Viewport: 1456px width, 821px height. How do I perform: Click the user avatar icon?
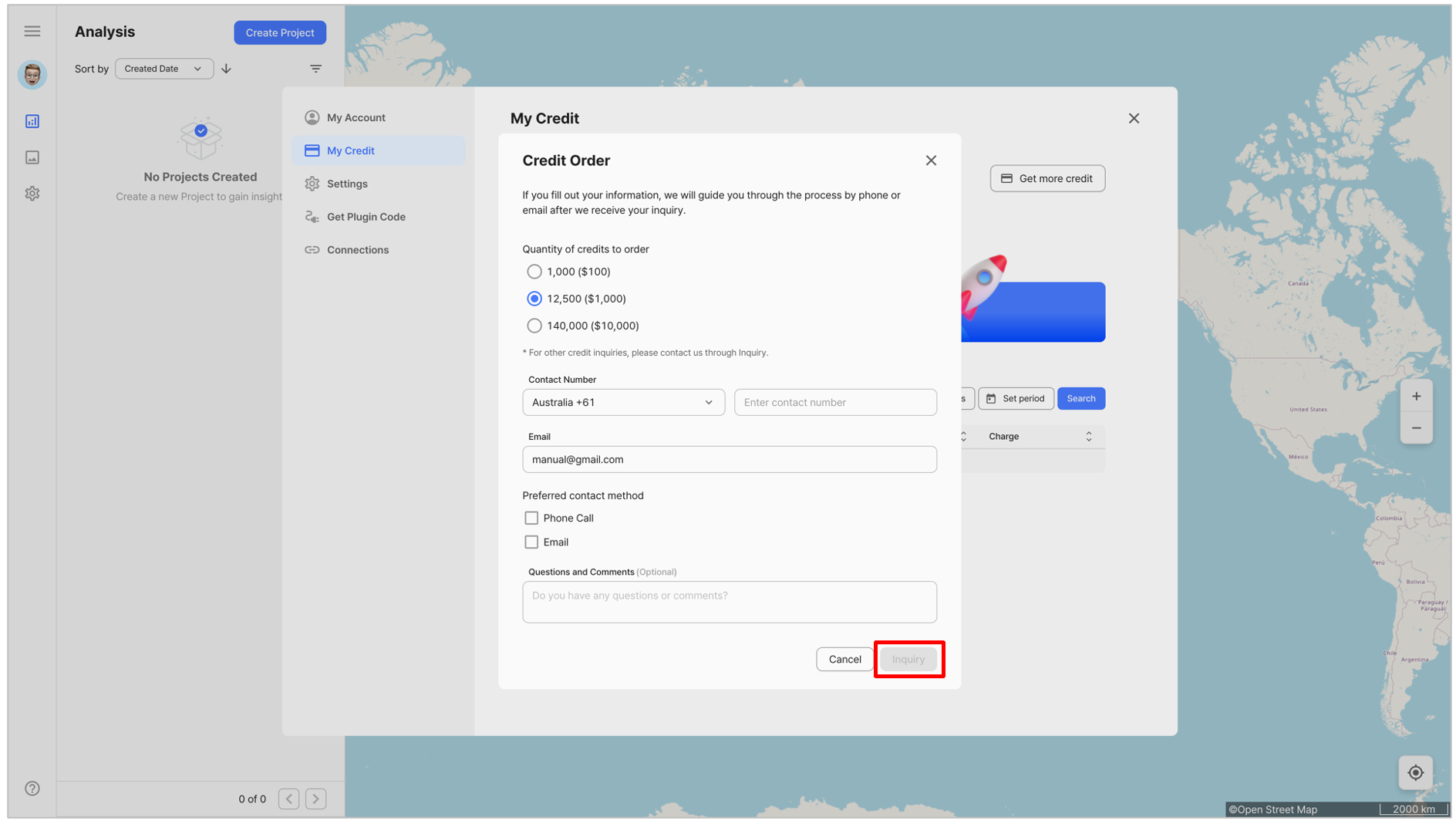click(32, 75)
